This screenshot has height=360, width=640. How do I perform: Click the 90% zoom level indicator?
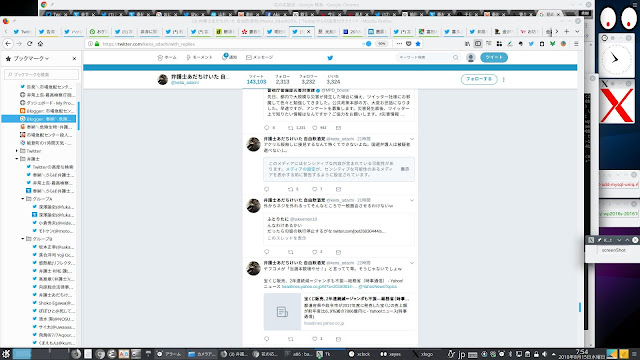pos(381,44)
